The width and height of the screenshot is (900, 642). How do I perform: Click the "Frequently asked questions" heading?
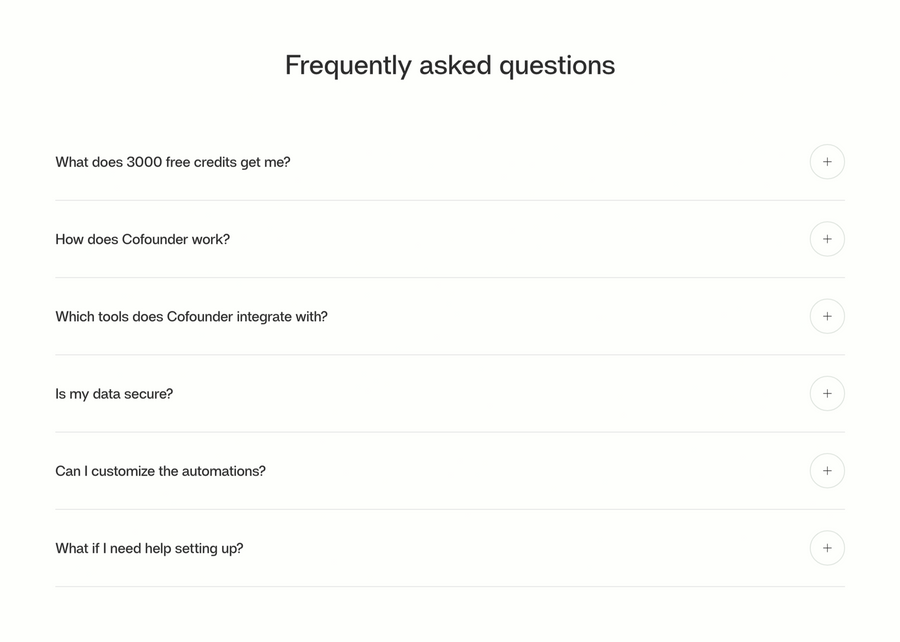(449, 65)
